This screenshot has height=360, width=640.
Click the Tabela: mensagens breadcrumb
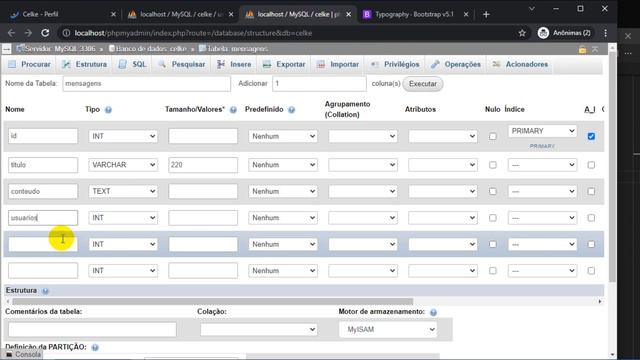point(233,49)
